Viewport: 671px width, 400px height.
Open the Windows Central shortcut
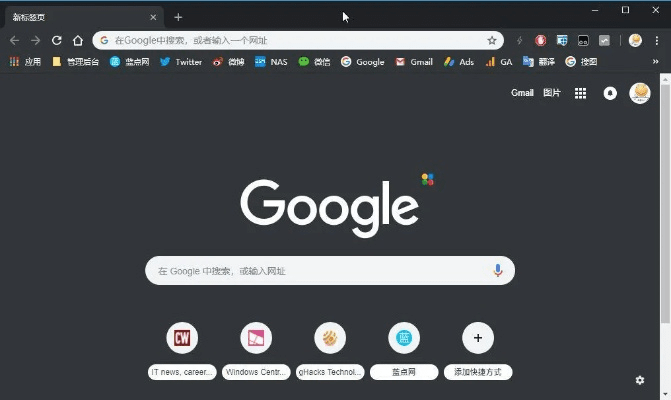(x=256, y=351)
